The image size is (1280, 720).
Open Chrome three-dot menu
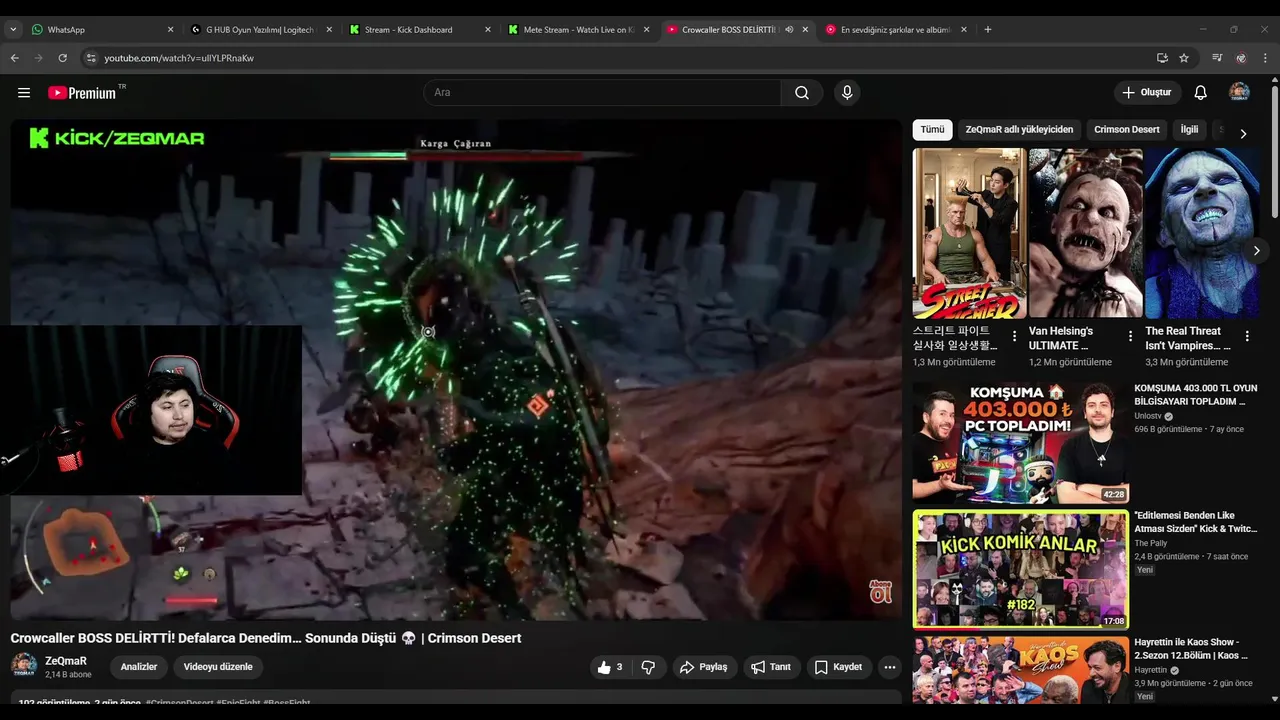point(1265,58)
